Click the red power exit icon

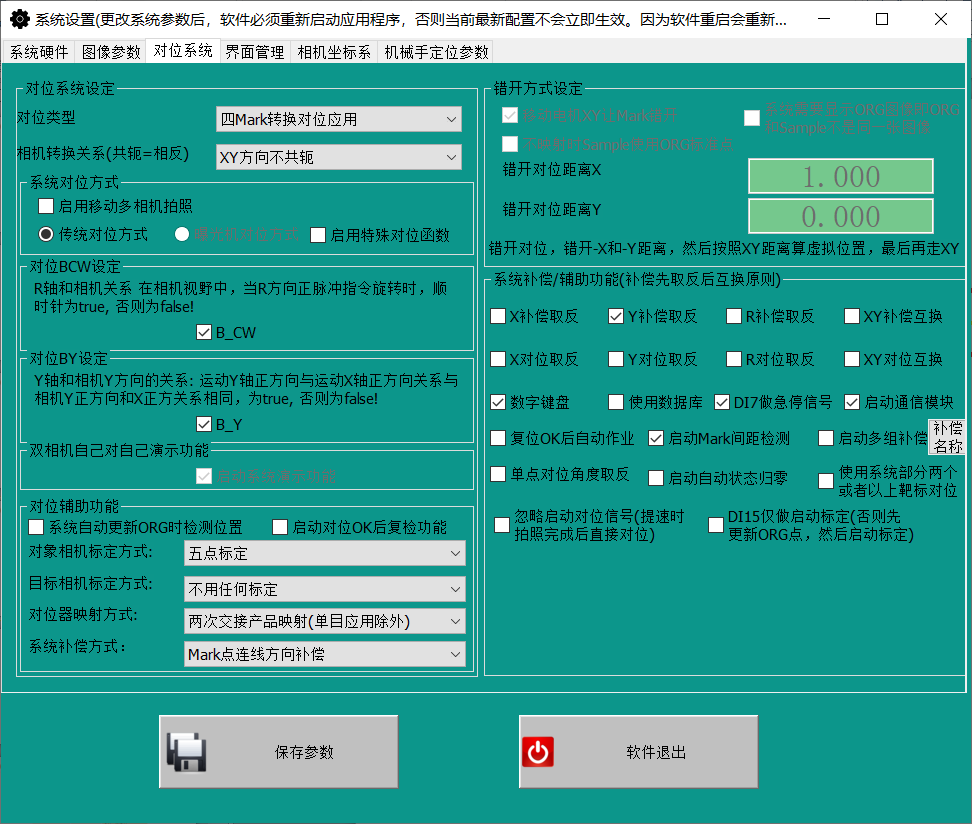(x=537, y=752)
